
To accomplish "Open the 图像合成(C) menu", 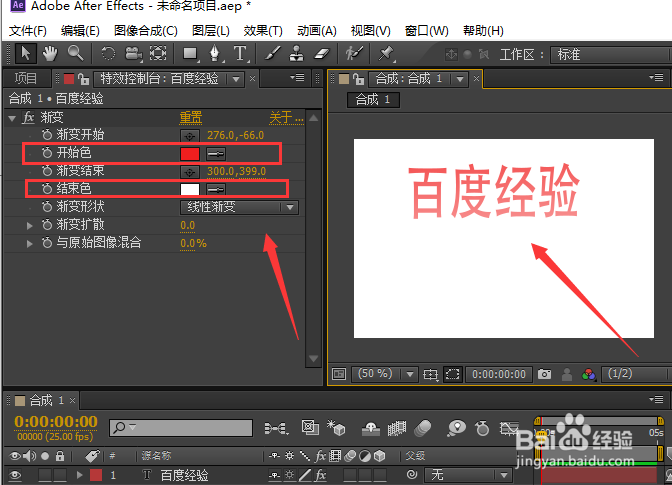I will pos(146,31).
